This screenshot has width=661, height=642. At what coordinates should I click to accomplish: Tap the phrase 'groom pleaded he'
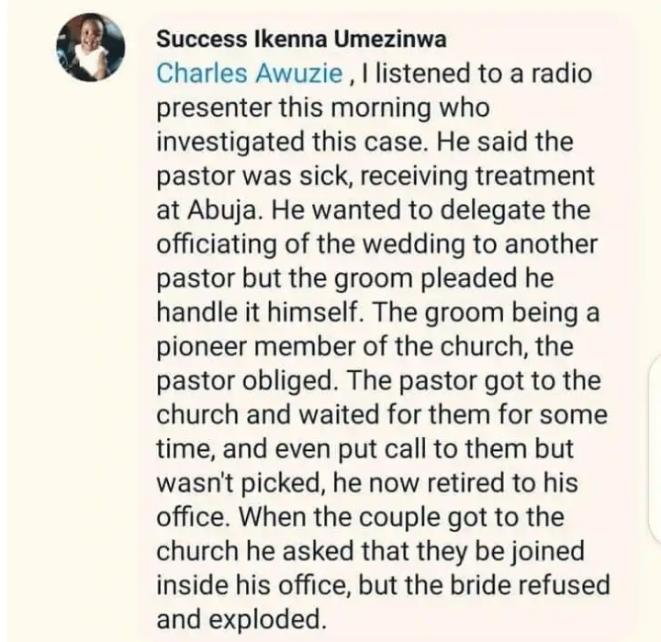point(444,279)
